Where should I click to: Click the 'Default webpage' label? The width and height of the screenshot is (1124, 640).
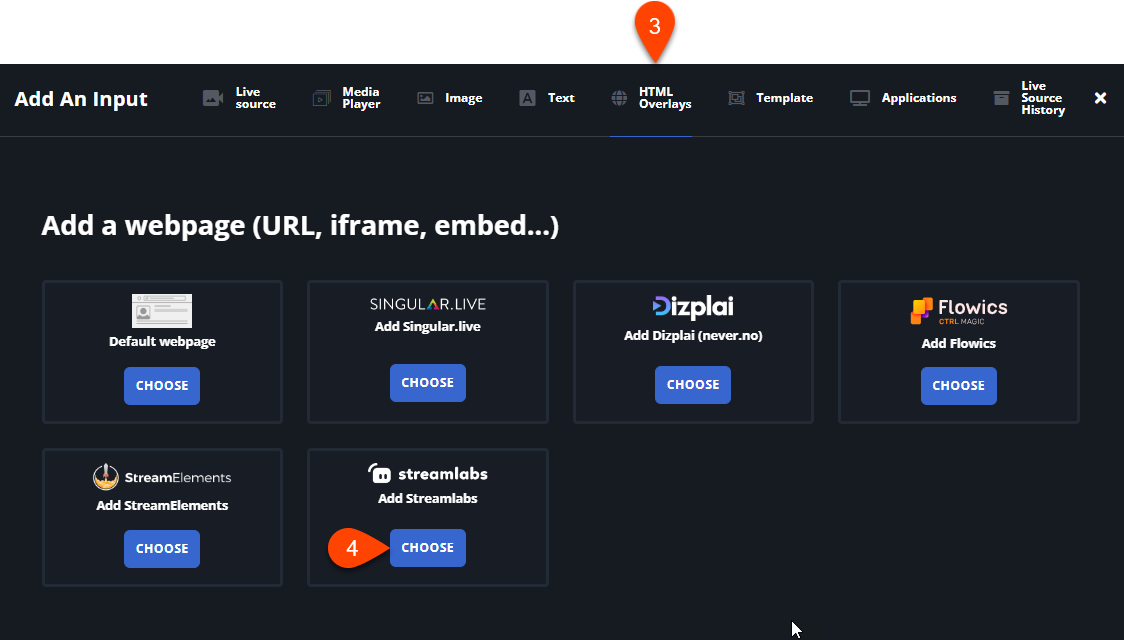click(x=162, y=342)
